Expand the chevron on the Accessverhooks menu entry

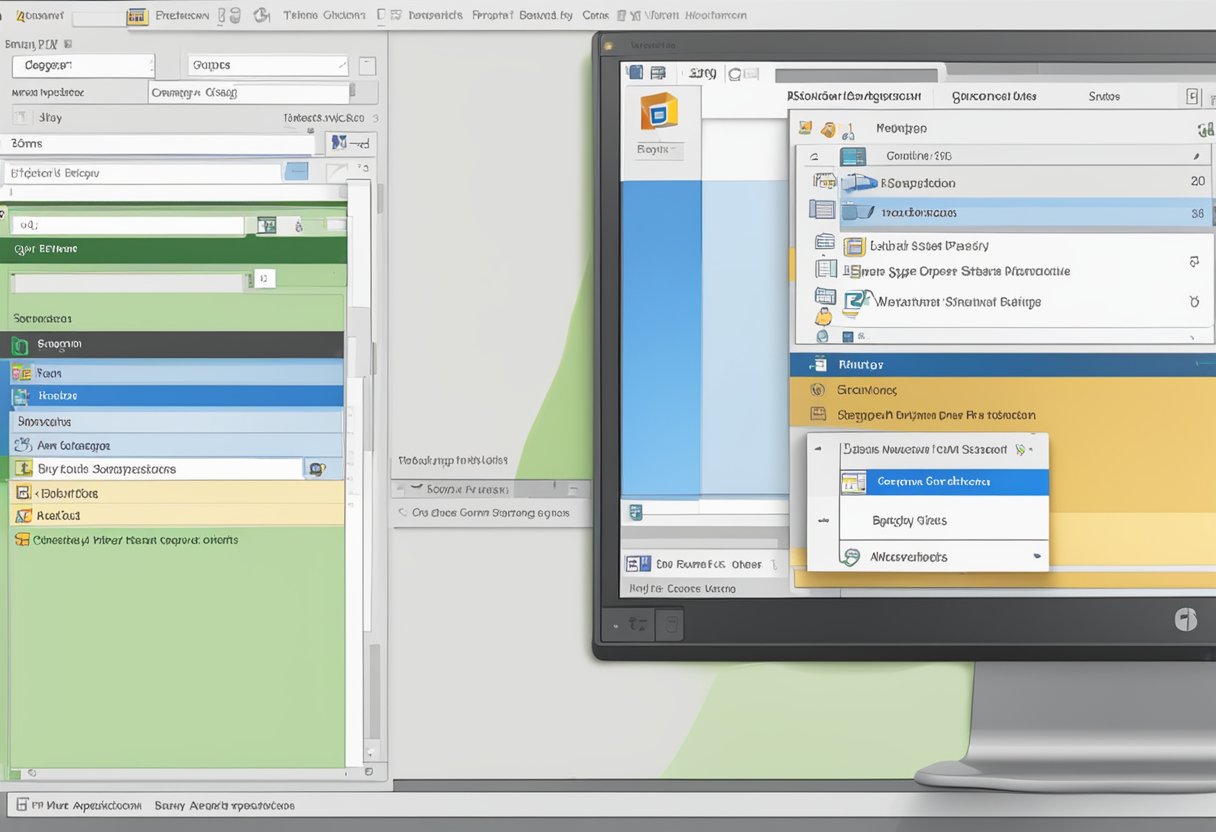point(1037,555)
